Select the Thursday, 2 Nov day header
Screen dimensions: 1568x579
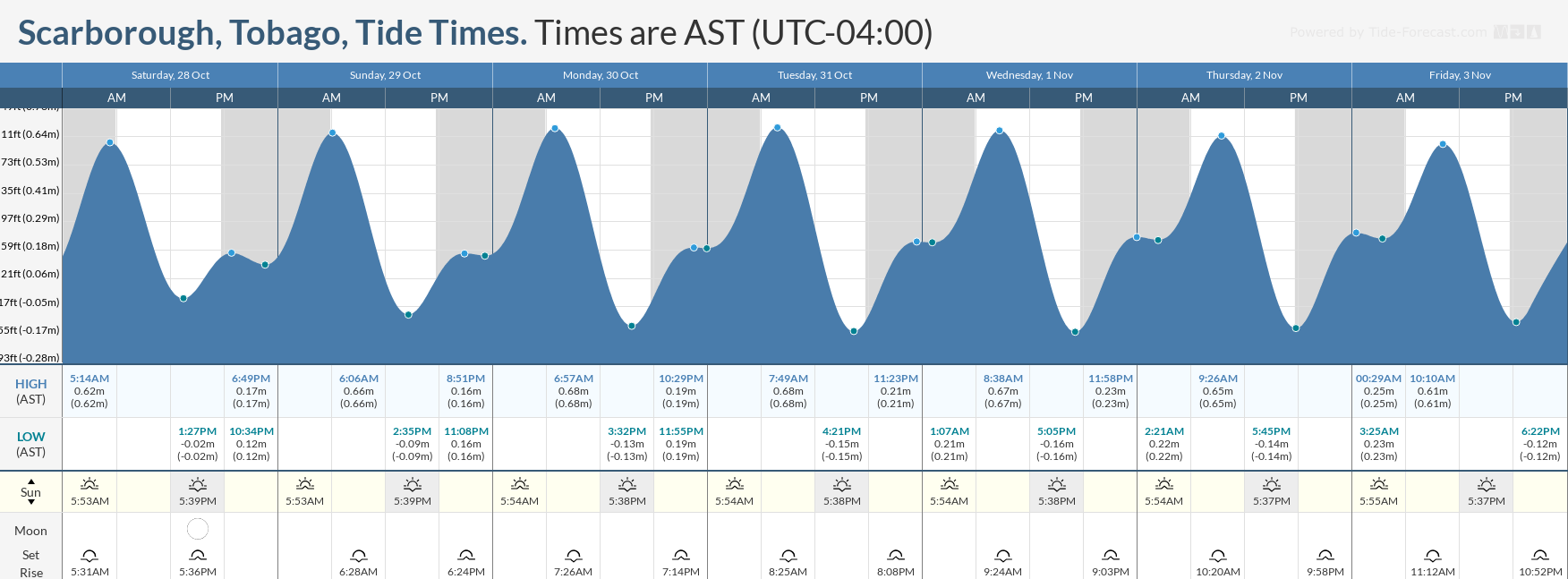pos(1244,75)
